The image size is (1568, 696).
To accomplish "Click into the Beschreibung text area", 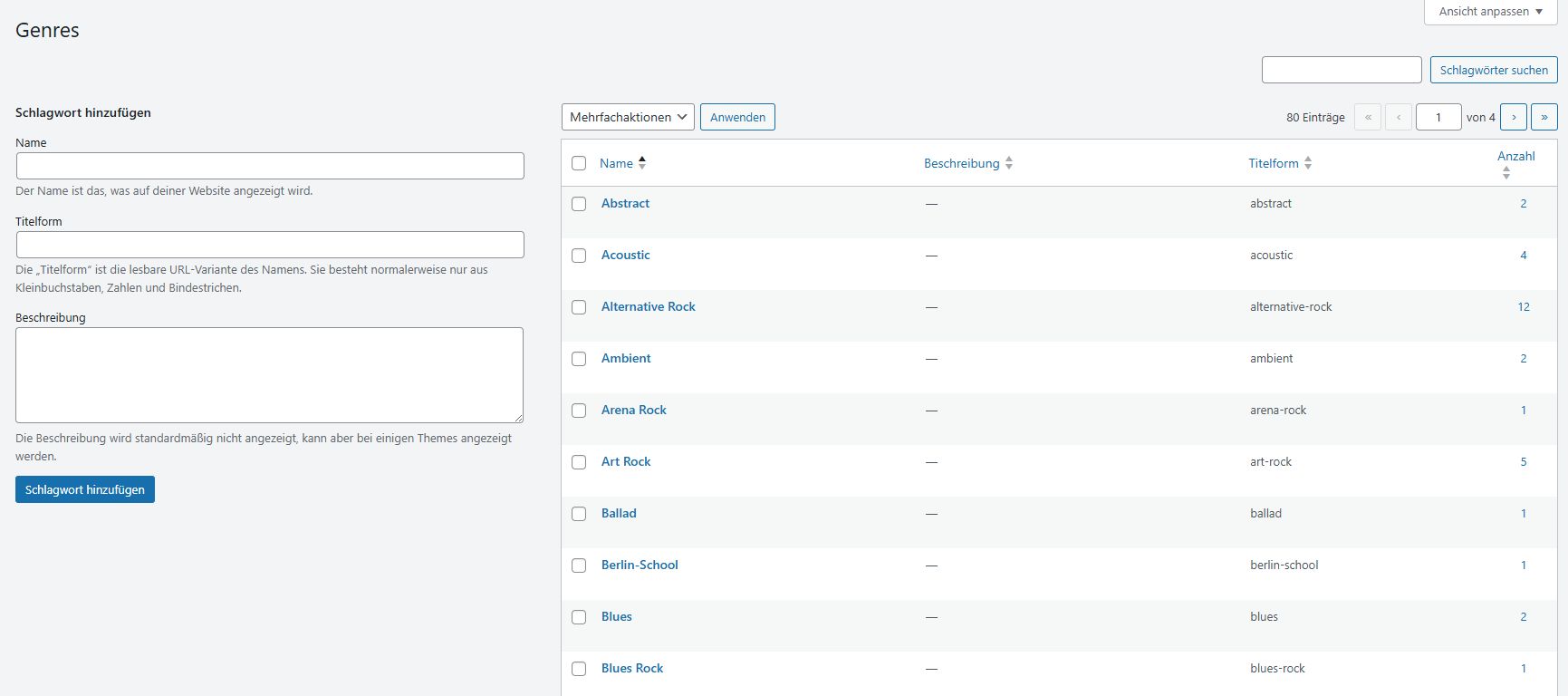I will [x=269, y=374].
